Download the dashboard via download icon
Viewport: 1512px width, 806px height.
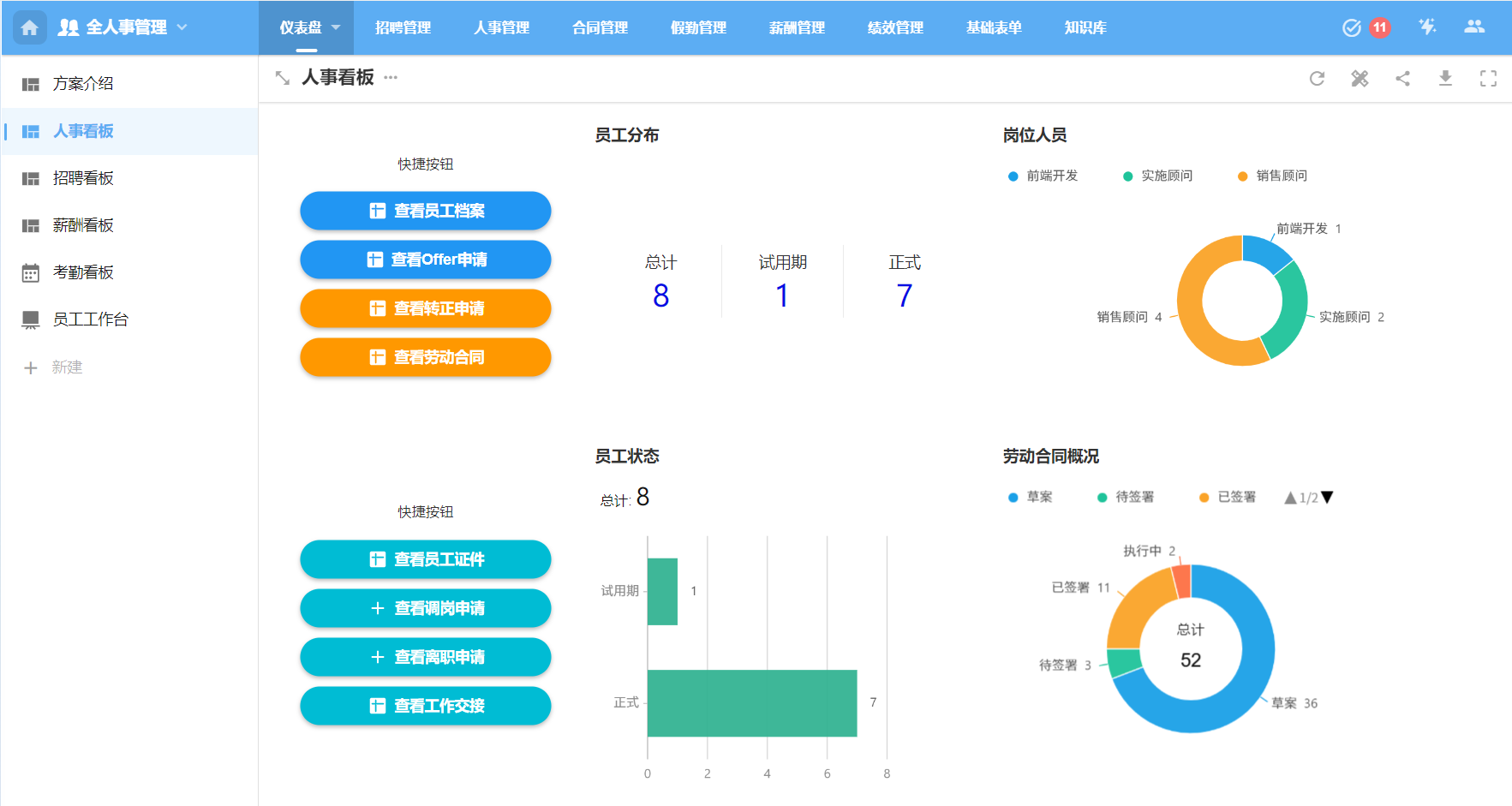click(x=1445, y=79)
